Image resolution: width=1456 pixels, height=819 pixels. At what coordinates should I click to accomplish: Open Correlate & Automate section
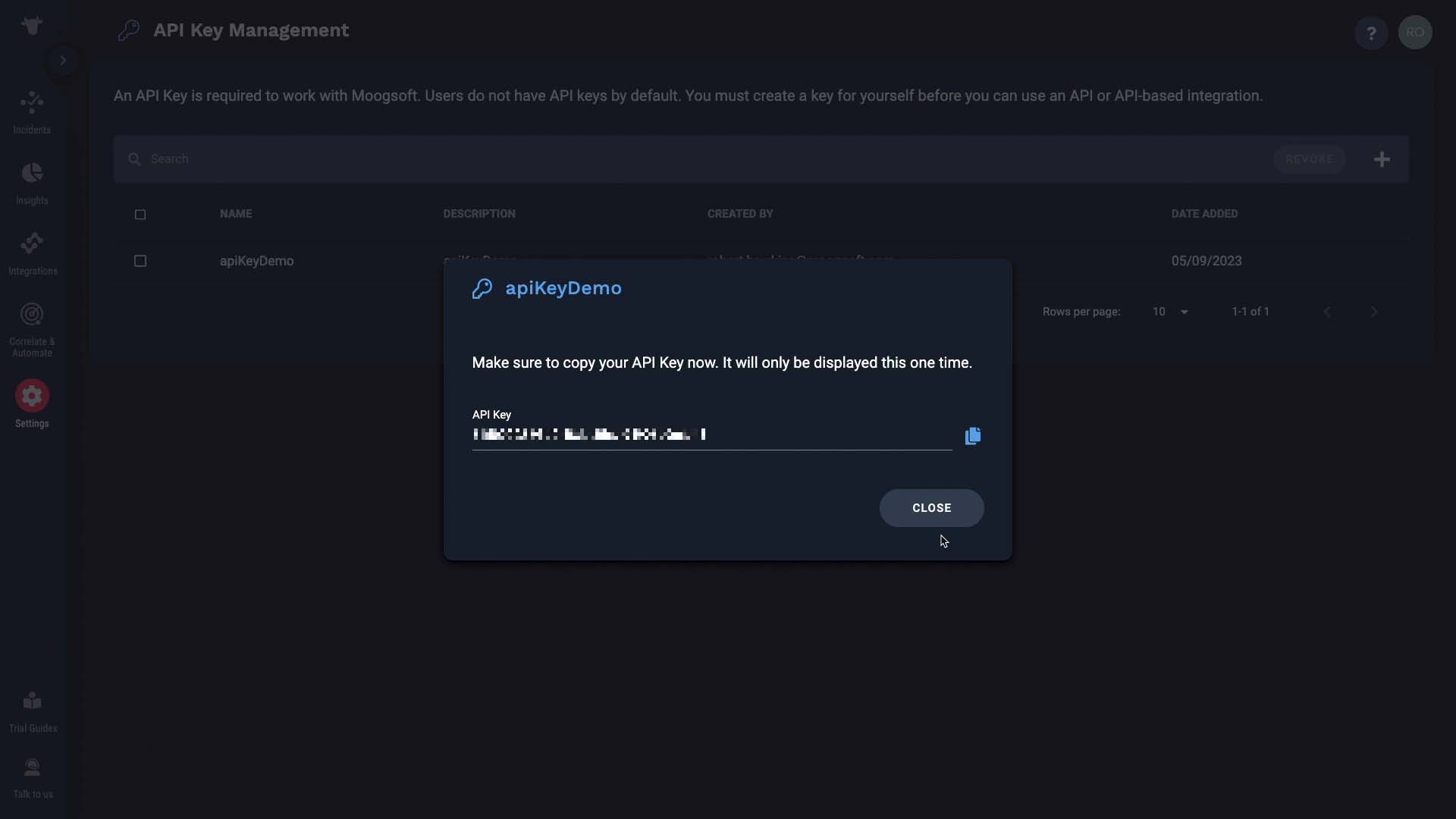click(x=32, y=329)
